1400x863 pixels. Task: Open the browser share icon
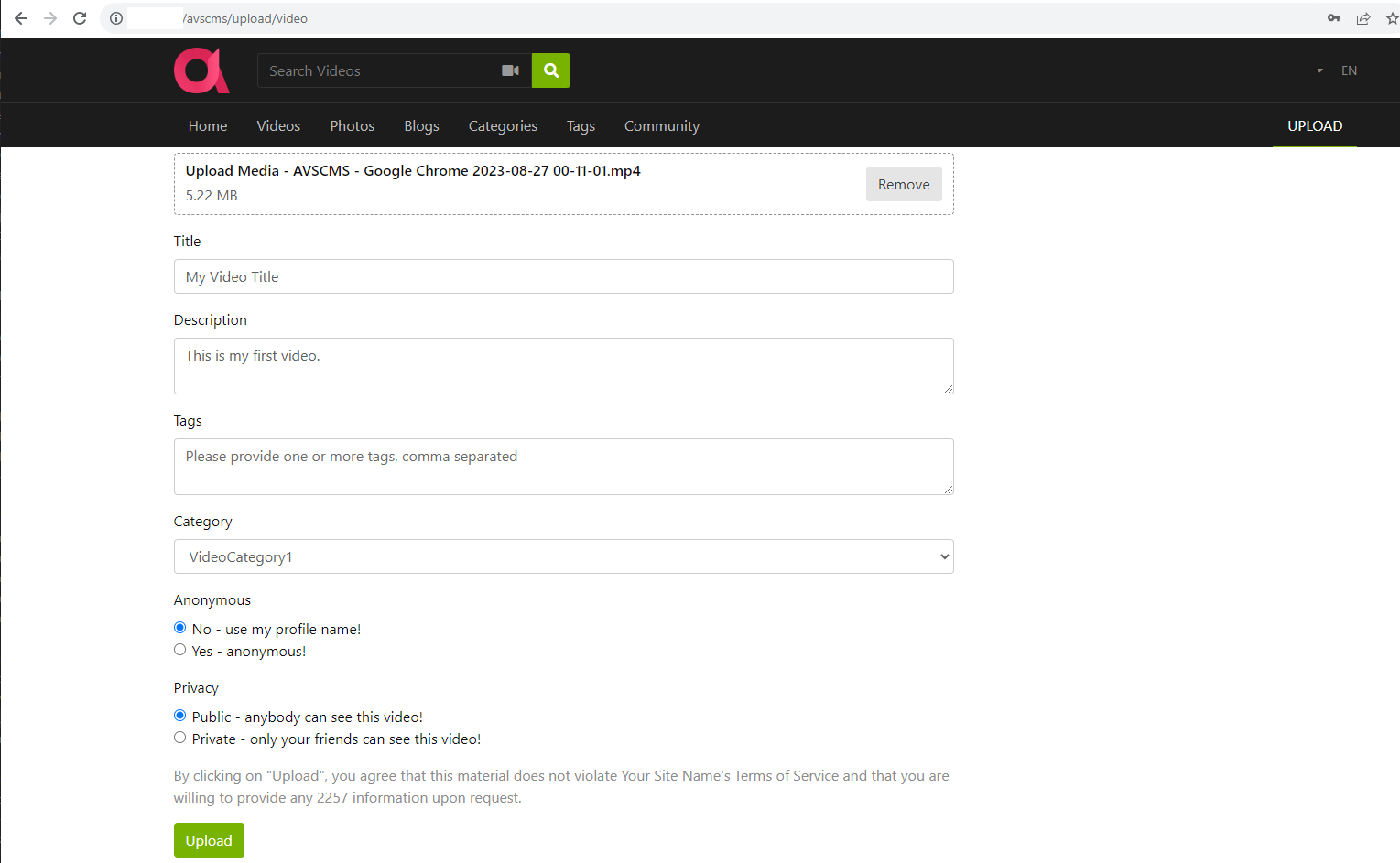(1363, 18)
